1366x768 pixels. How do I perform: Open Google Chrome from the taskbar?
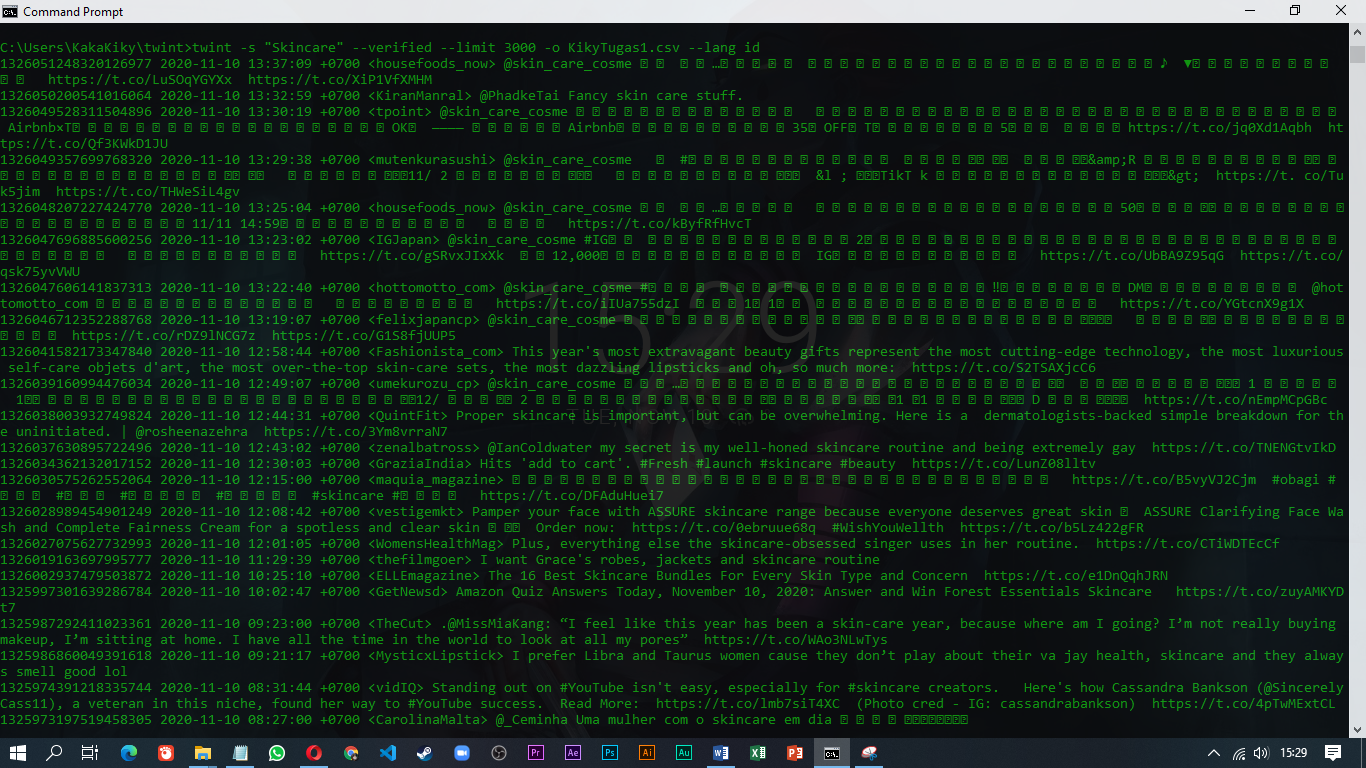[x=351, y=752]
